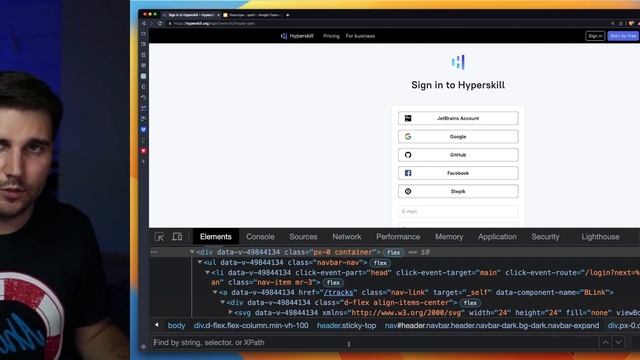The image size is (640, 360).
Task: Activate the DevTools element picker icon
Action: pyautogui.click(x=159, y=237)
